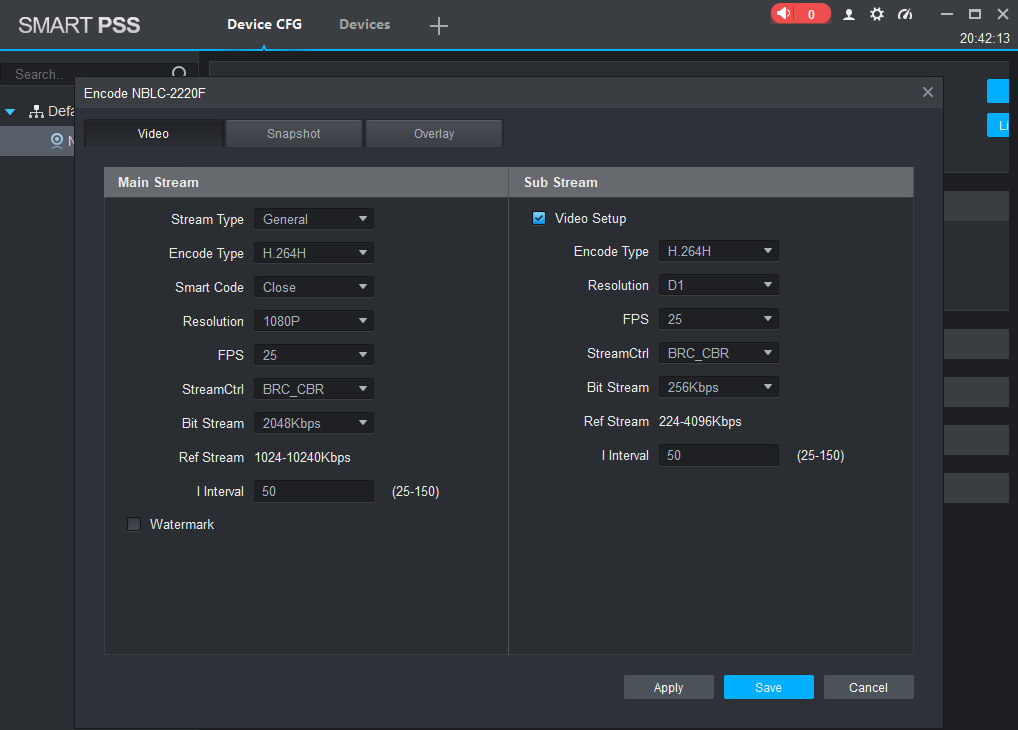Open Main Stream StreamCtrl dropdown
Screen dimensions: 1018x730
tap(314, 388)
